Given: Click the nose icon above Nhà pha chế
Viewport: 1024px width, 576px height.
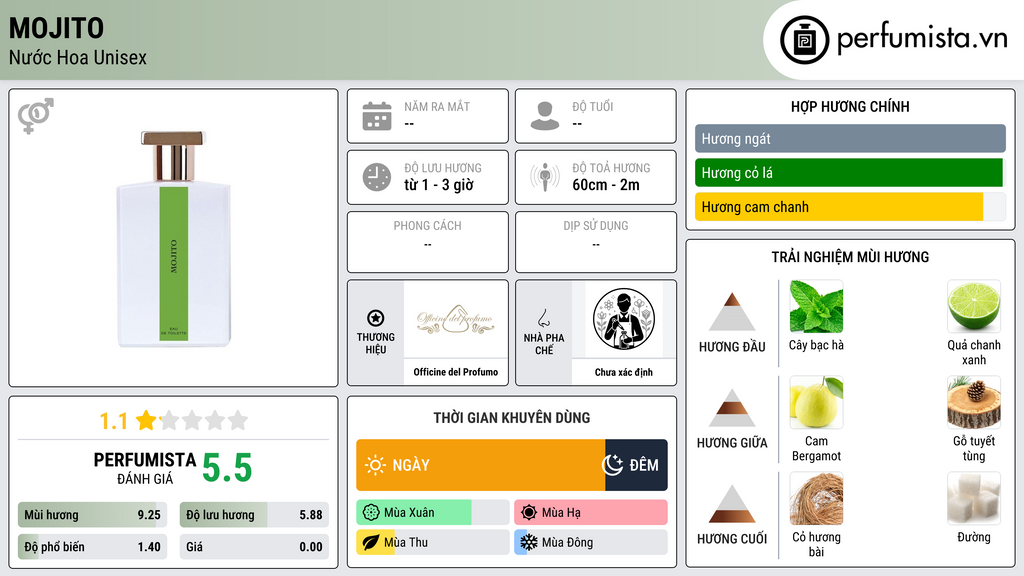Looking at the screenshot, I should click(x=543, y=318).
